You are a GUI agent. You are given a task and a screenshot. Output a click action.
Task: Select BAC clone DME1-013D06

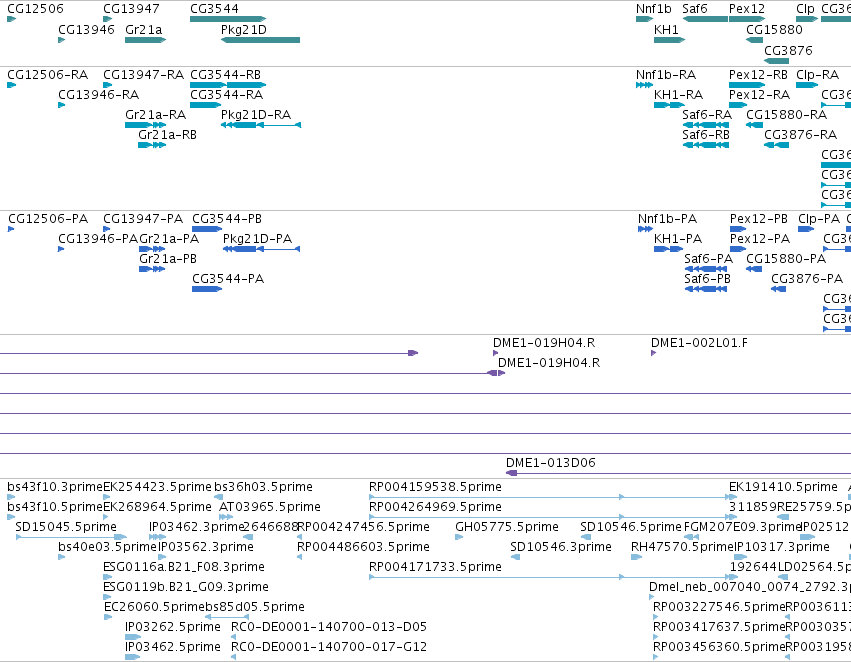(550, 462)
